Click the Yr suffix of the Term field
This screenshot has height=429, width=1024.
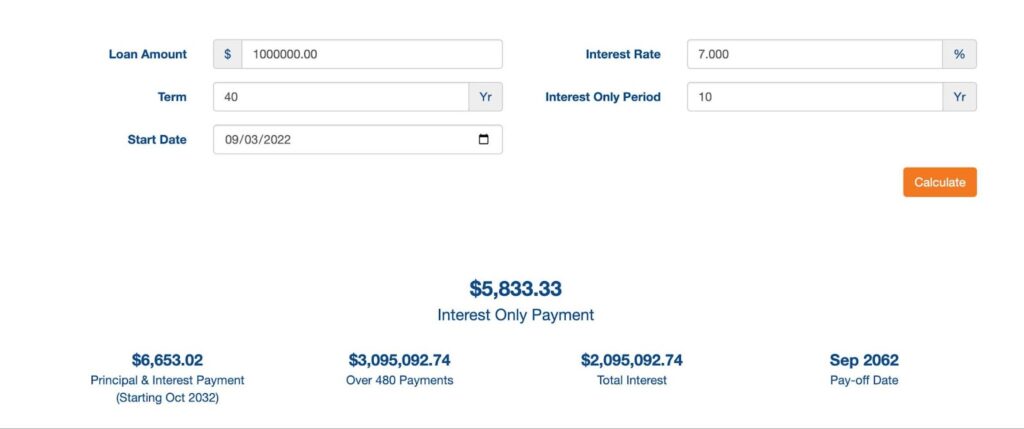coord(485,97)
